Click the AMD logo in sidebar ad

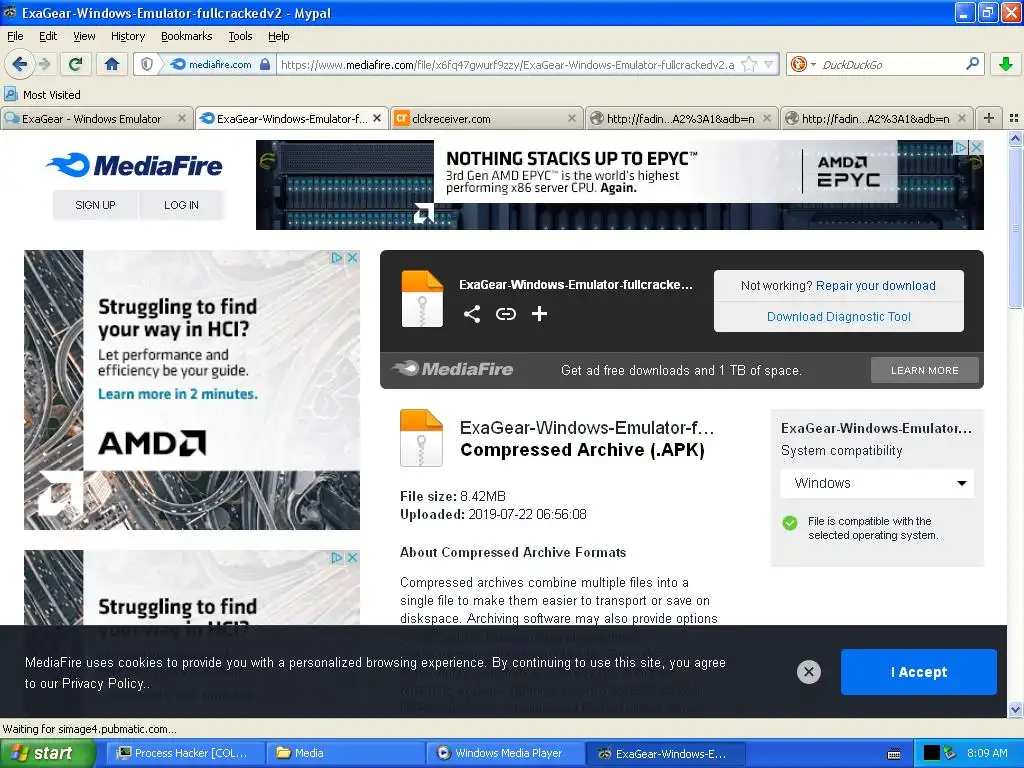[x=152, y=443]
